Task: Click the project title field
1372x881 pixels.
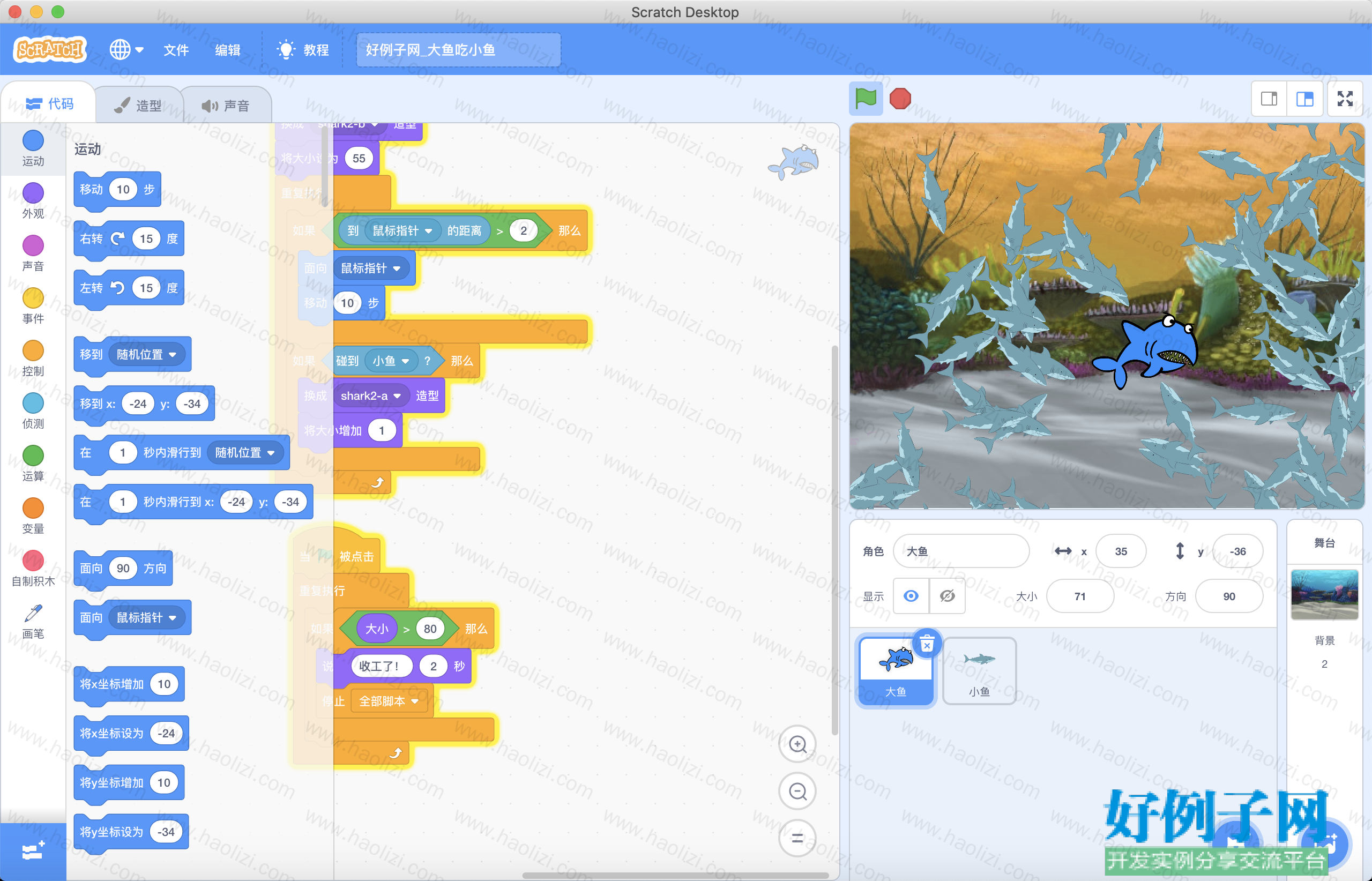Action: pos(458,50)
